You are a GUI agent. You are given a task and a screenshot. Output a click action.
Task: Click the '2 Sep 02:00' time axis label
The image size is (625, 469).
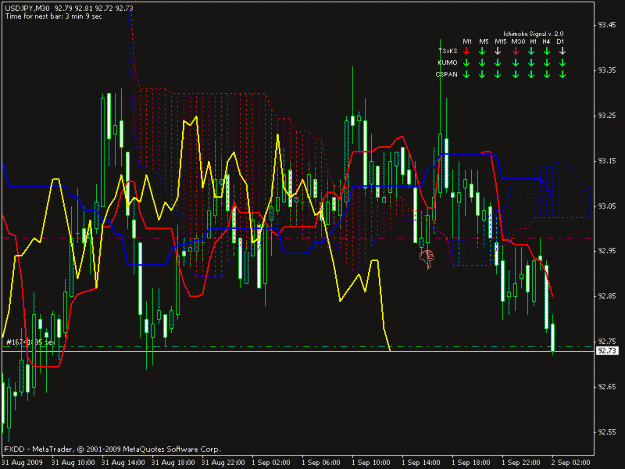click(571, 463)
